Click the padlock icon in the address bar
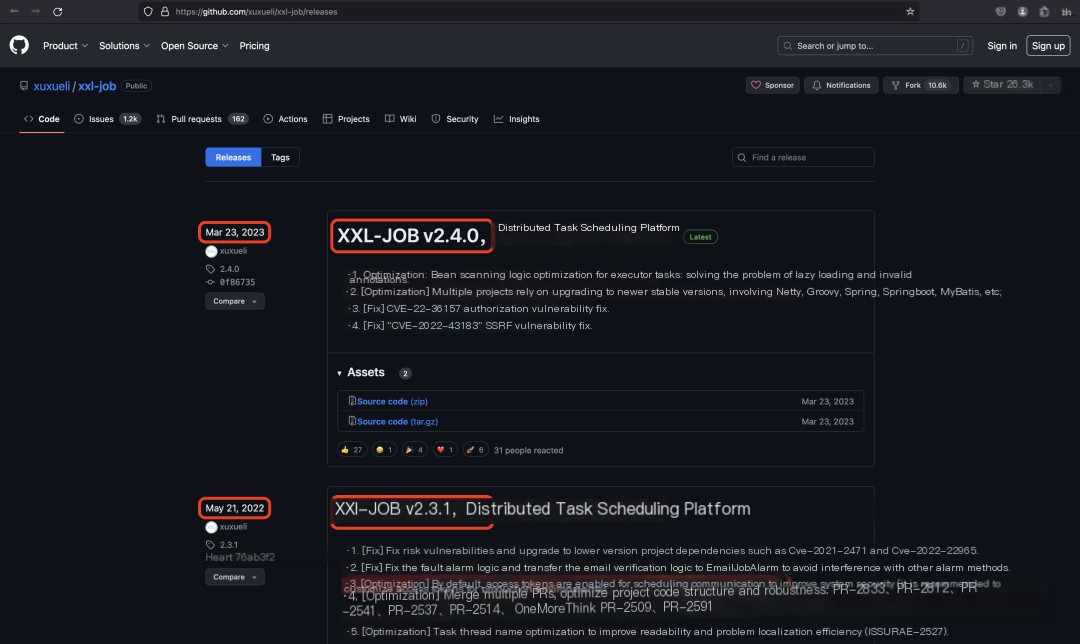The height and width of the screenshot is (644, 1080). point(165,12)
